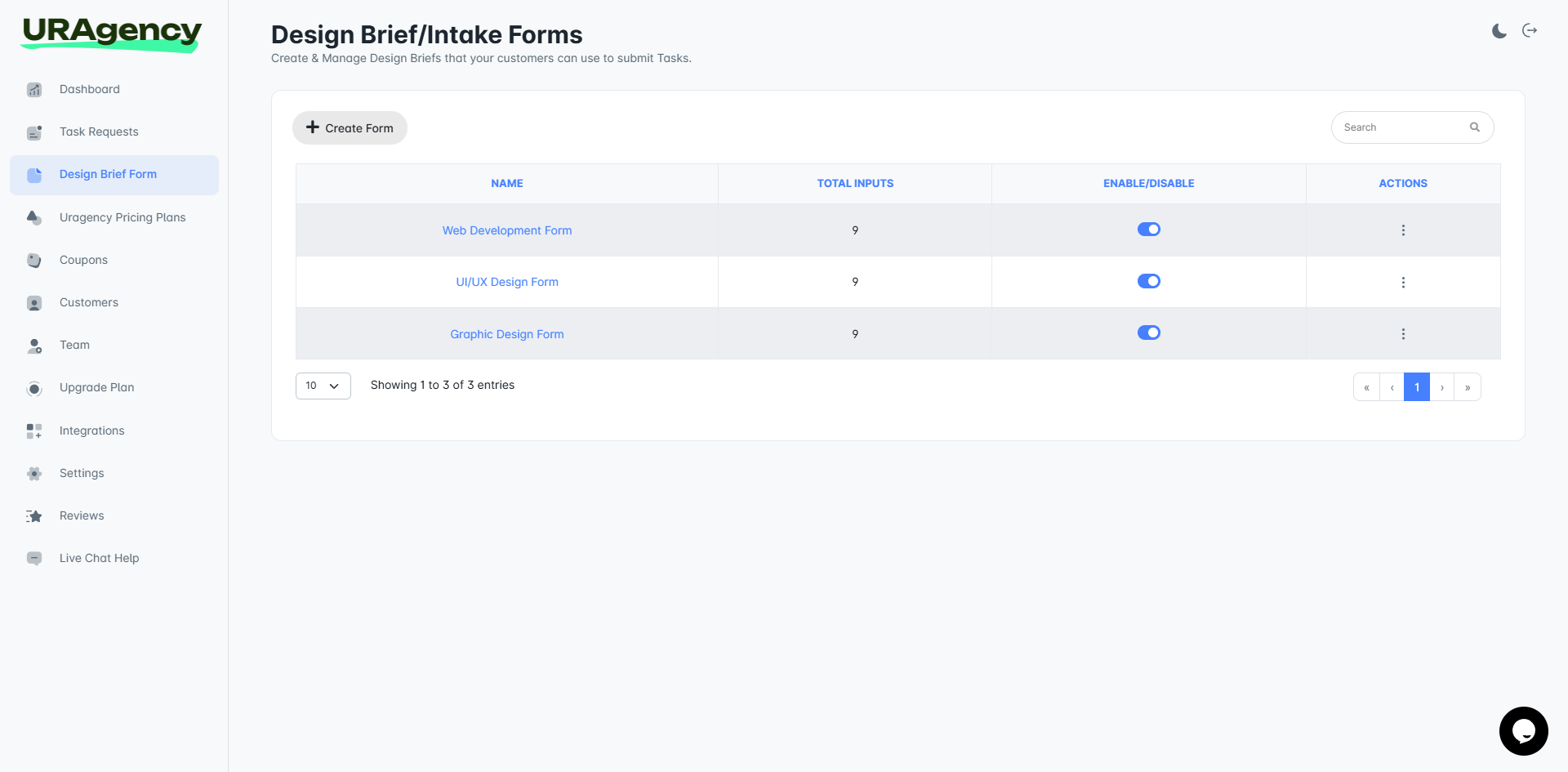Screen dimensions: 1568x772
Task: Open actions menu for Graphic Design Form
Action: pyautogui.click(x=1403, y=333)
